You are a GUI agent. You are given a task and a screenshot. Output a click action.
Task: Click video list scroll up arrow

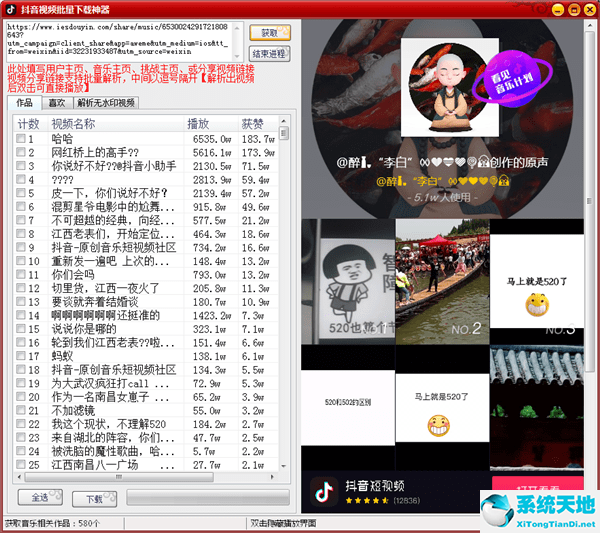pos(284,121)
